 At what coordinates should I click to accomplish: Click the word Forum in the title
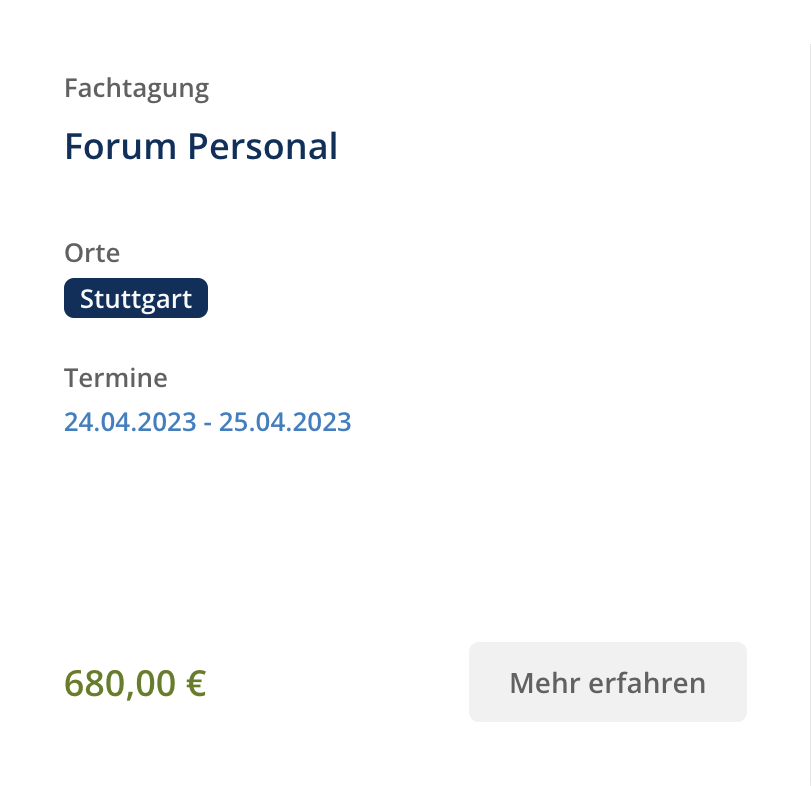(121, 146)
